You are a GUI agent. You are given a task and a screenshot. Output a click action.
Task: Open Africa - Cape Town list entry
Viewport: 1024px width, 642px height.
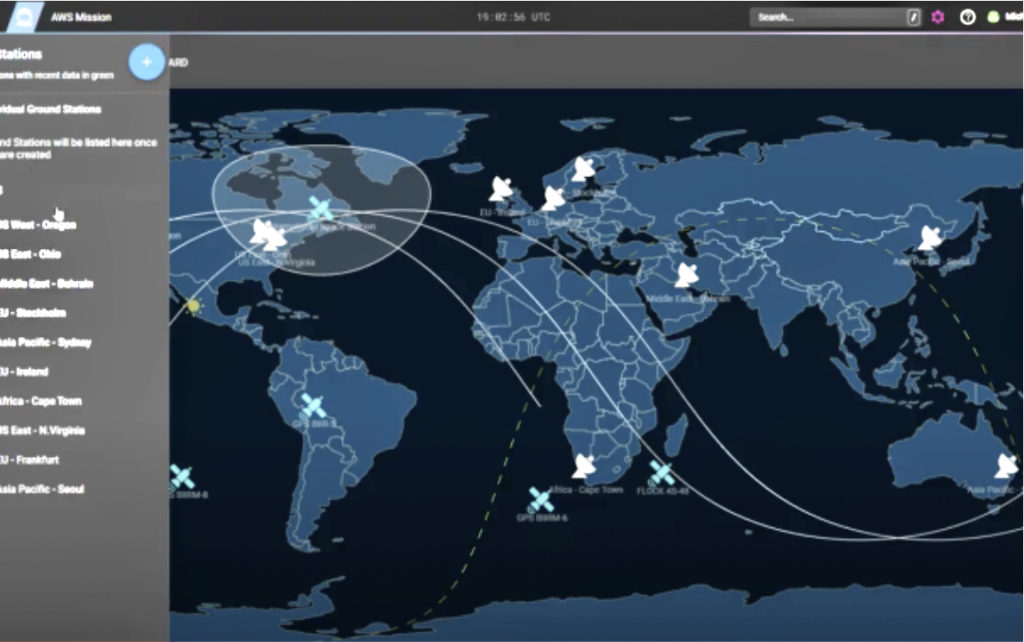pos(40,401)
